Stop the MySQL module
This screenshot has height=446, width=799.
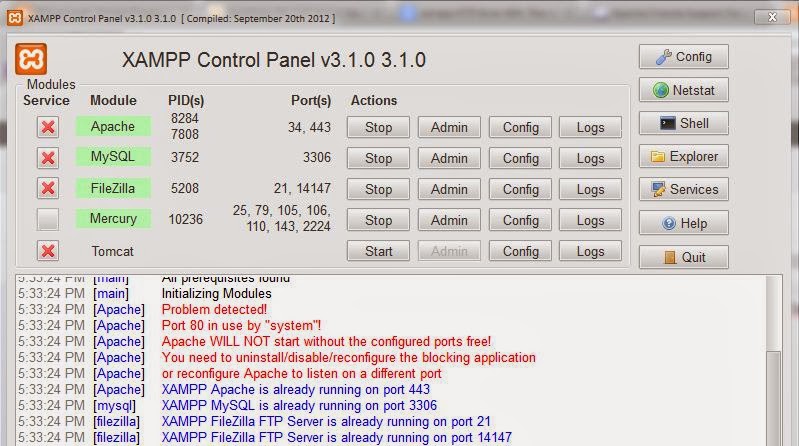coord(378,159)
